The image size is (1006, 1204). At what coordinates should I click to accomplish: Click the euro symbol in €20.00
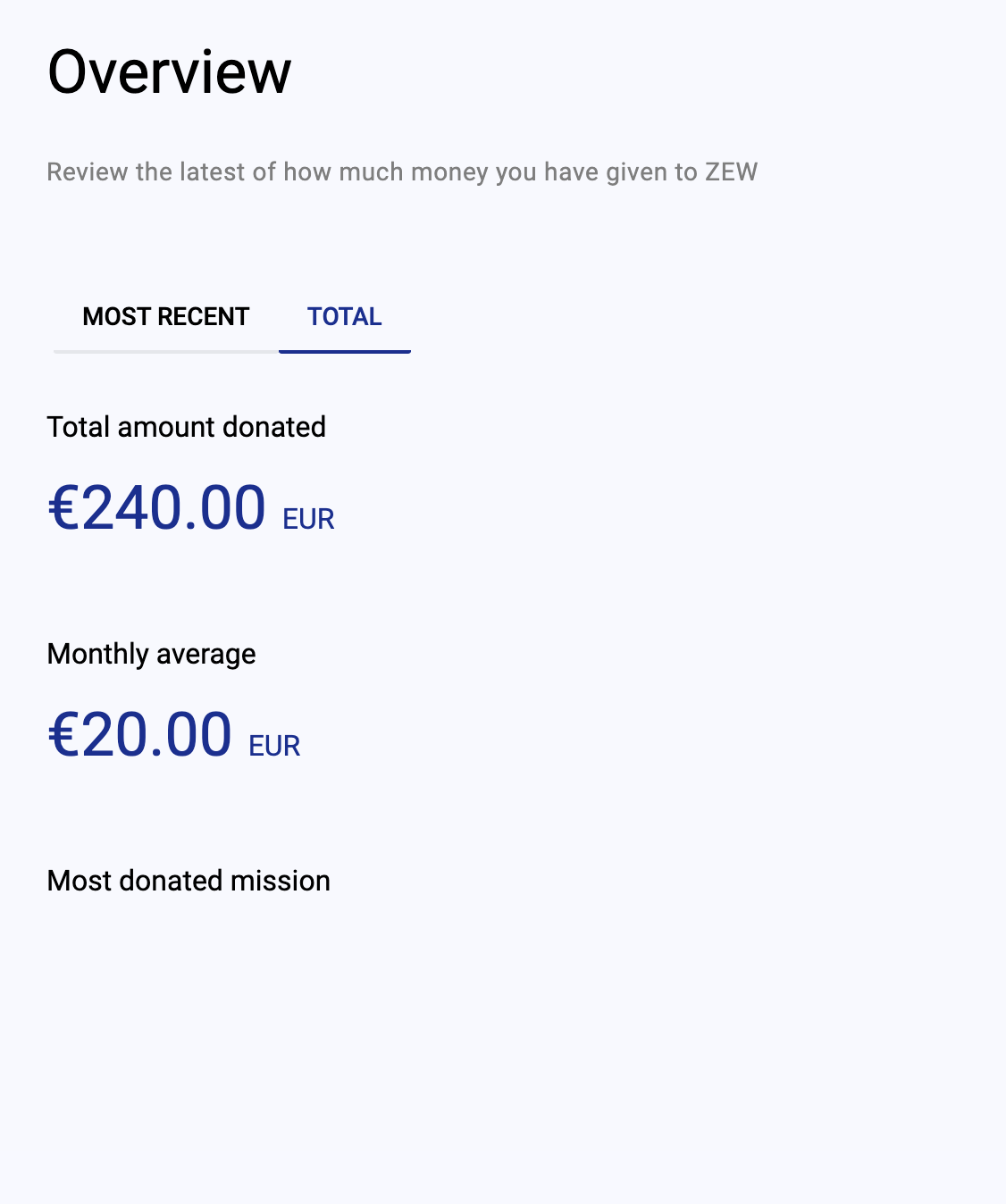(63, 734)
